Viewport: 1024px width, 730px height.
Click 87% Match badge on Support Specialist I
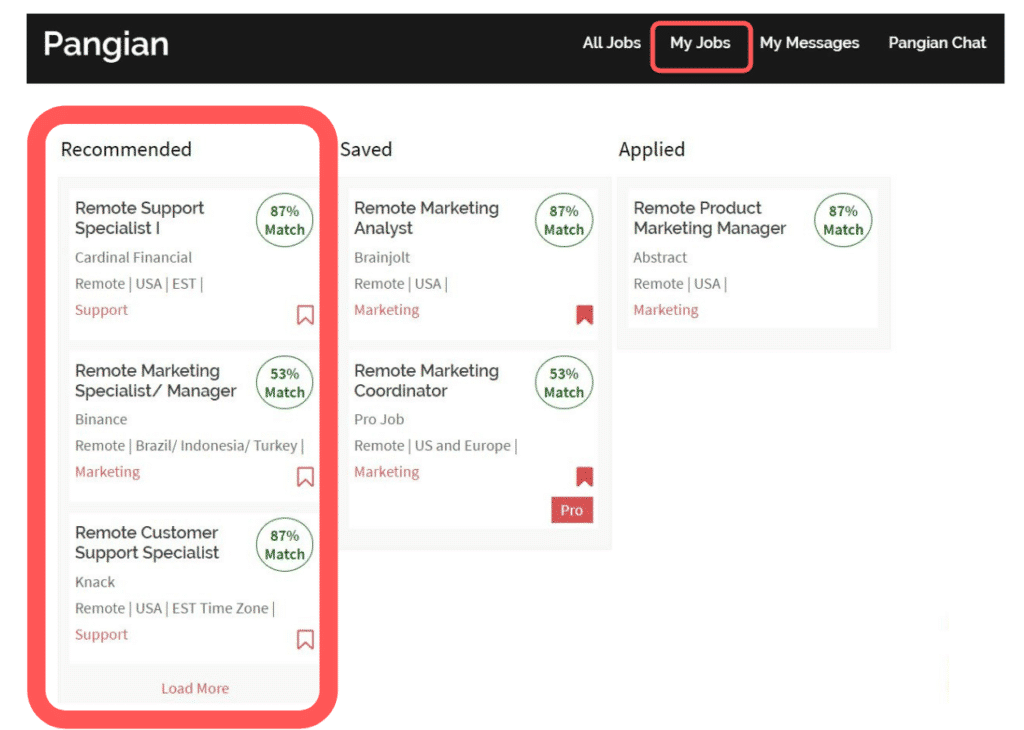click(x=285, y=220)
